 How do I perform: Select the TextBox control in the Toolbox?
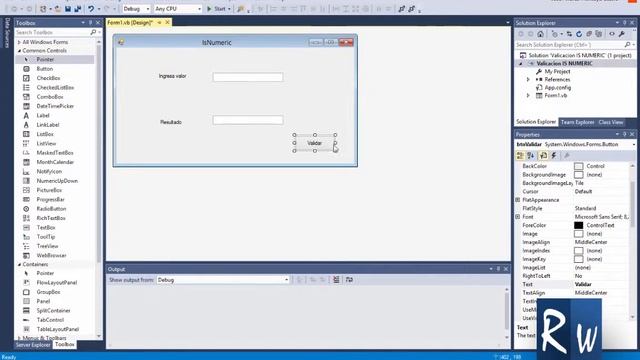click(46, 227)
